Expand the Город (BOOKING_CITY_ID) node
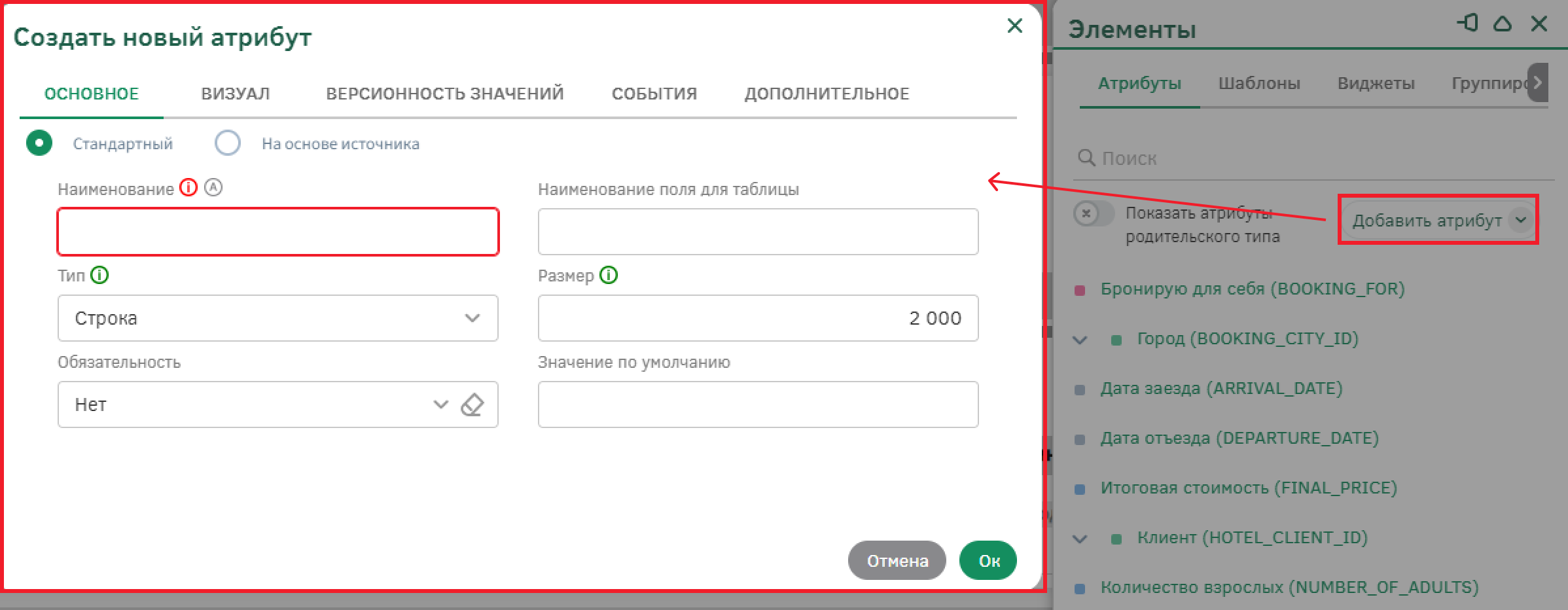The image size is (1568, 610). (1080, 340)
